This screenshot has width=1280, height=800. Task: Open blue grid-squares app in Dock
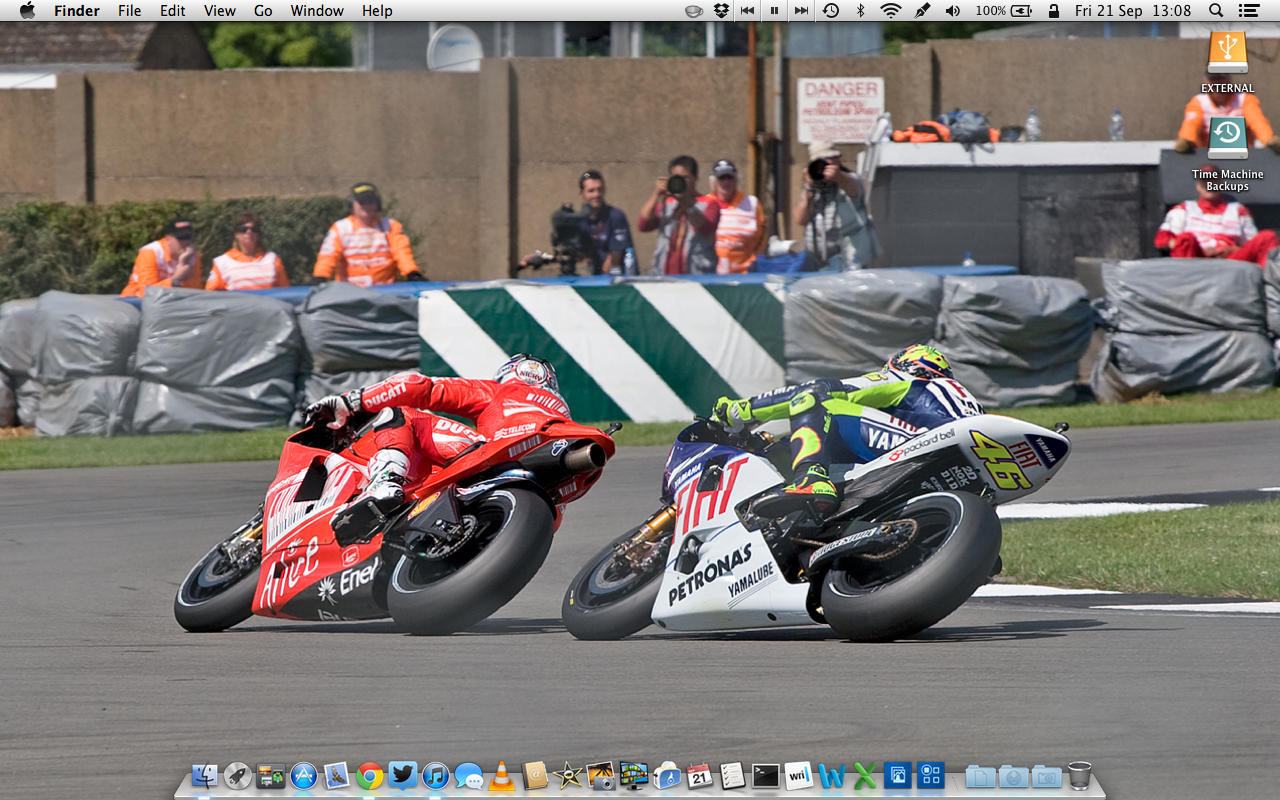click(931, 775)
